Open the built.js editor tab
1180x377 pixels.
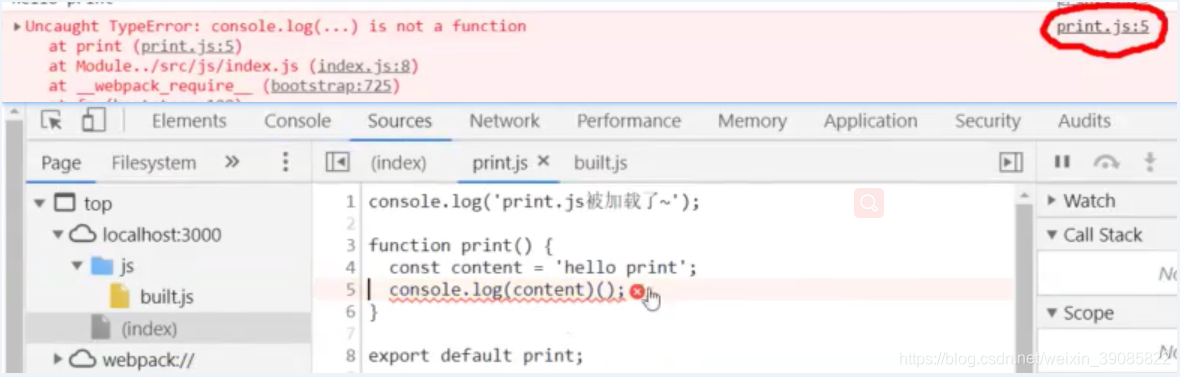tap(601, 163)
